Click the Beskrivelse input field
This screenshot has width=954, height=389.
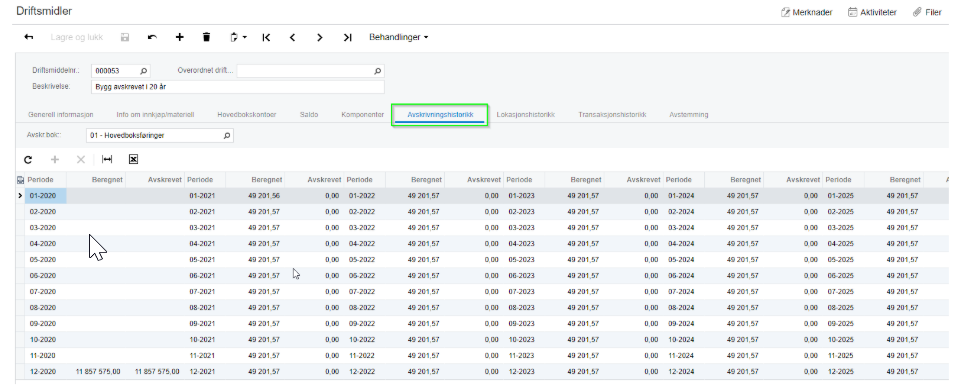pyautogui.click(x=238, y=87)
